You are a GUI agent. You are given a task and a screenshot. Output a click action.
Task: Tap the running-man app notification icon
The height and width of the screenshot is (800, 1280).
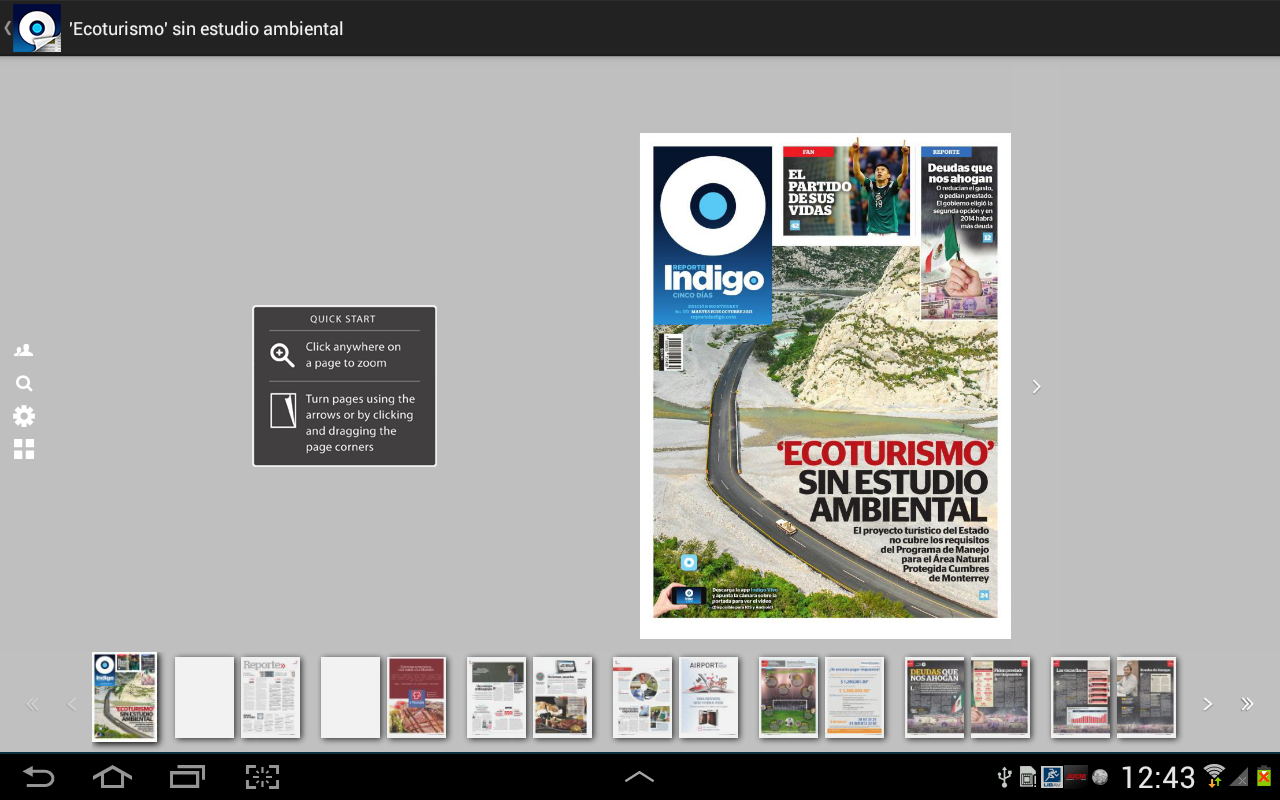point(1051,777)
